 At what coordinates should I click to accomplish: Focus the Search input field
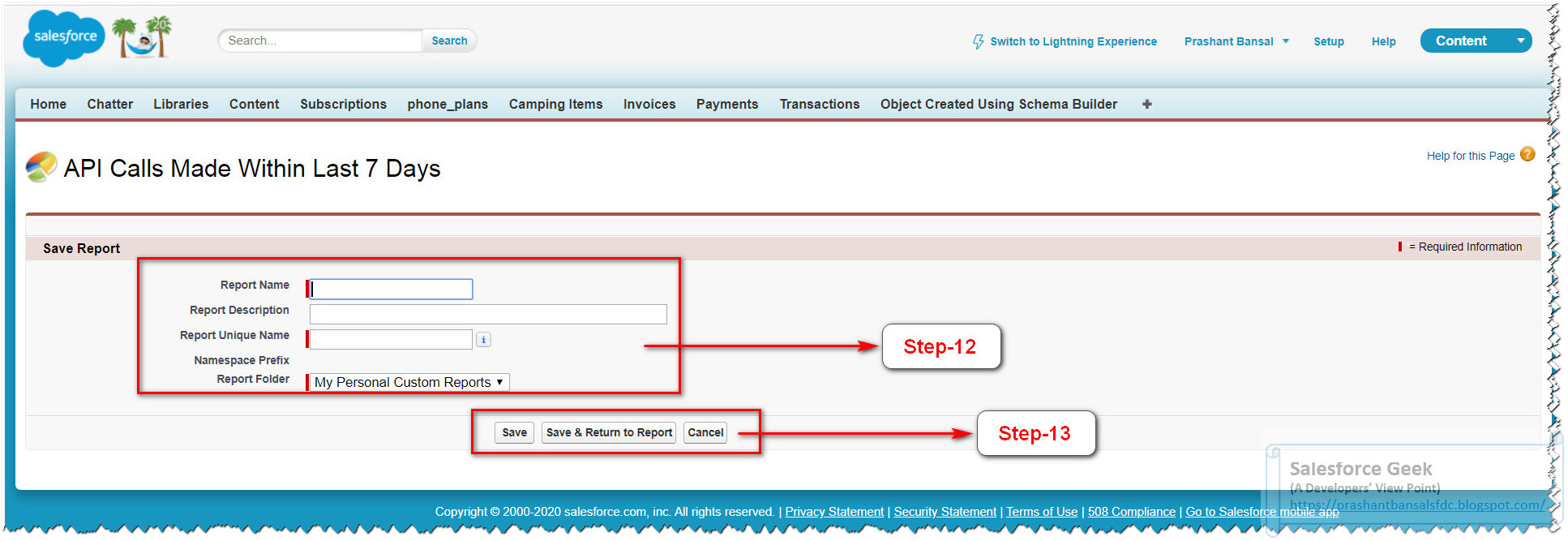pos(320,41)
